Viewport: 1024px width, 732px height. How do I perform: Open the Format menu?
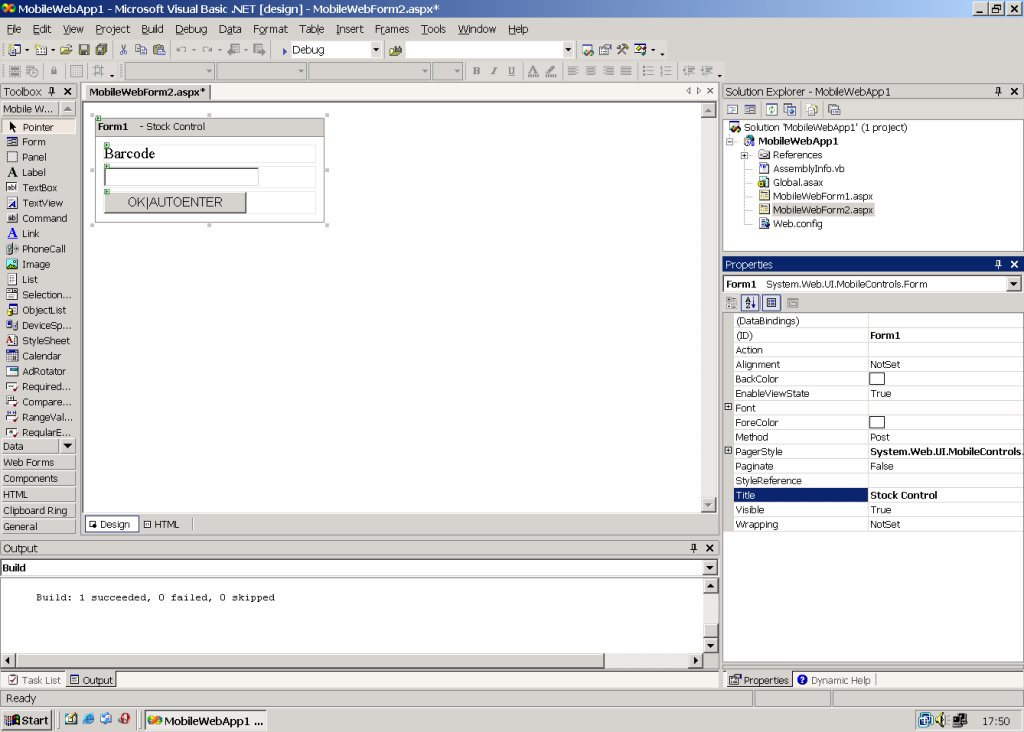coord(270,29)
